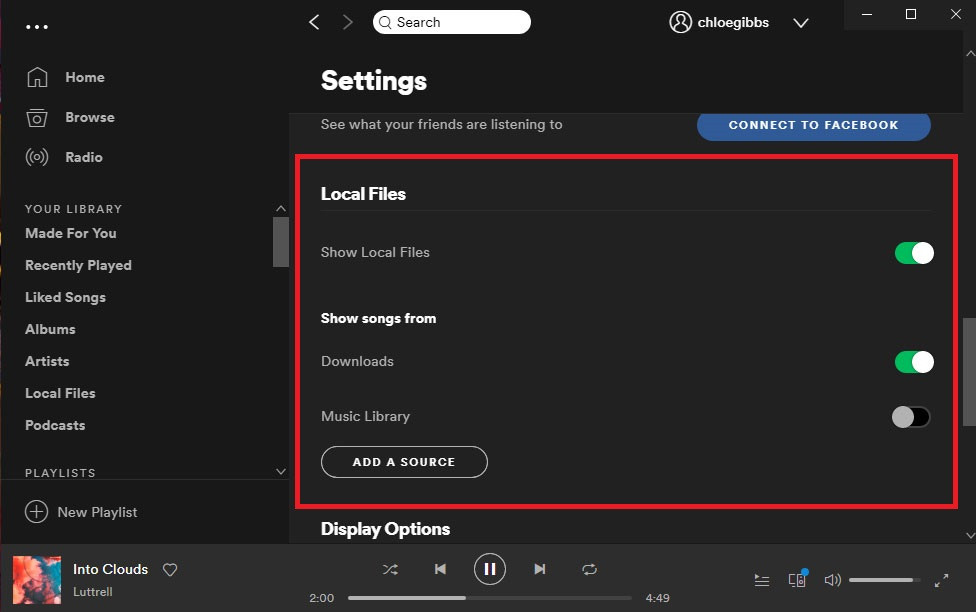Like Into Clouds with heart icon

(170, 570)
